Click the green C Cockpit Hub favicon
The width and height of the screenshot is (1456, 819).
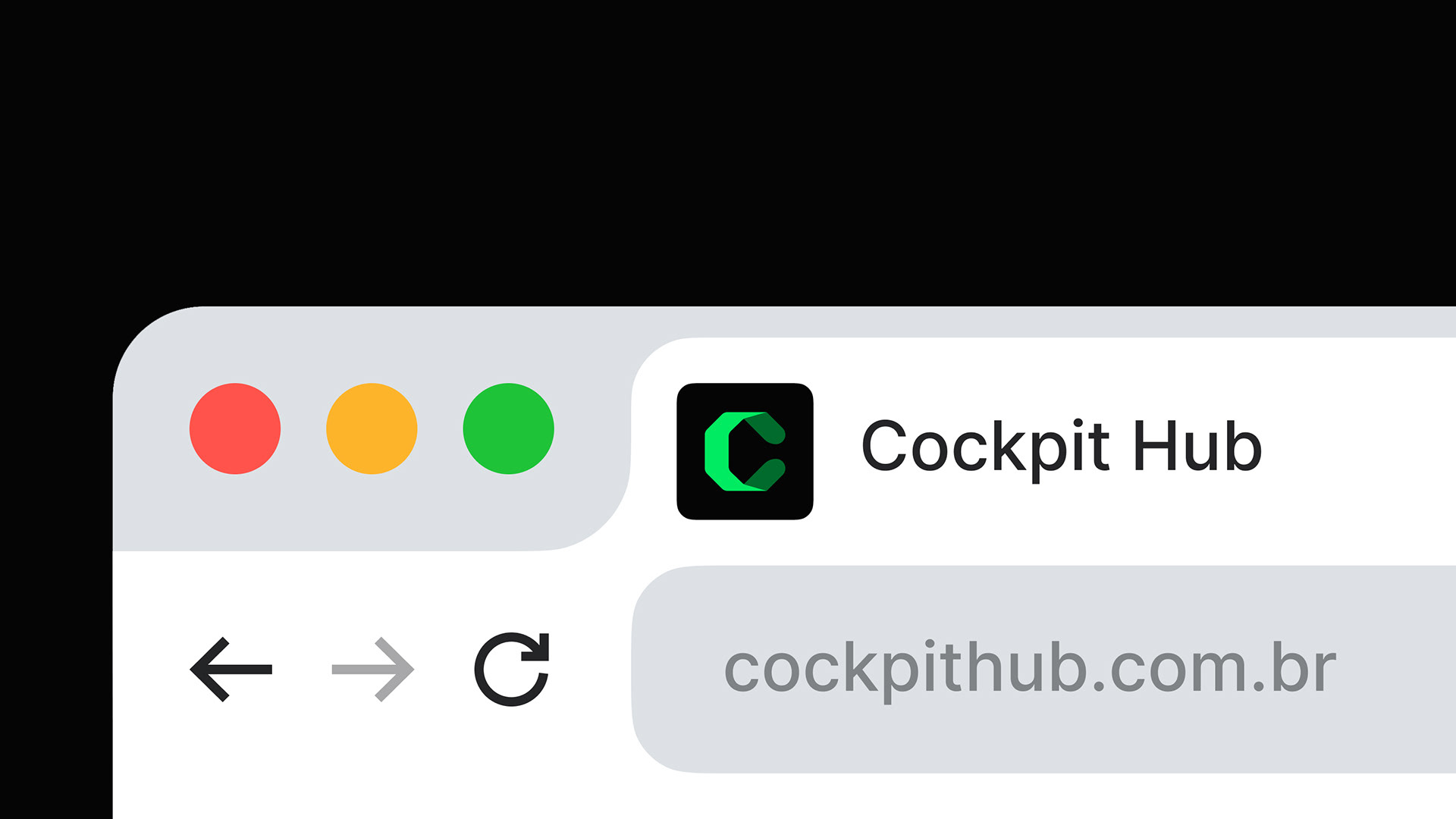[x=745, y=451]
